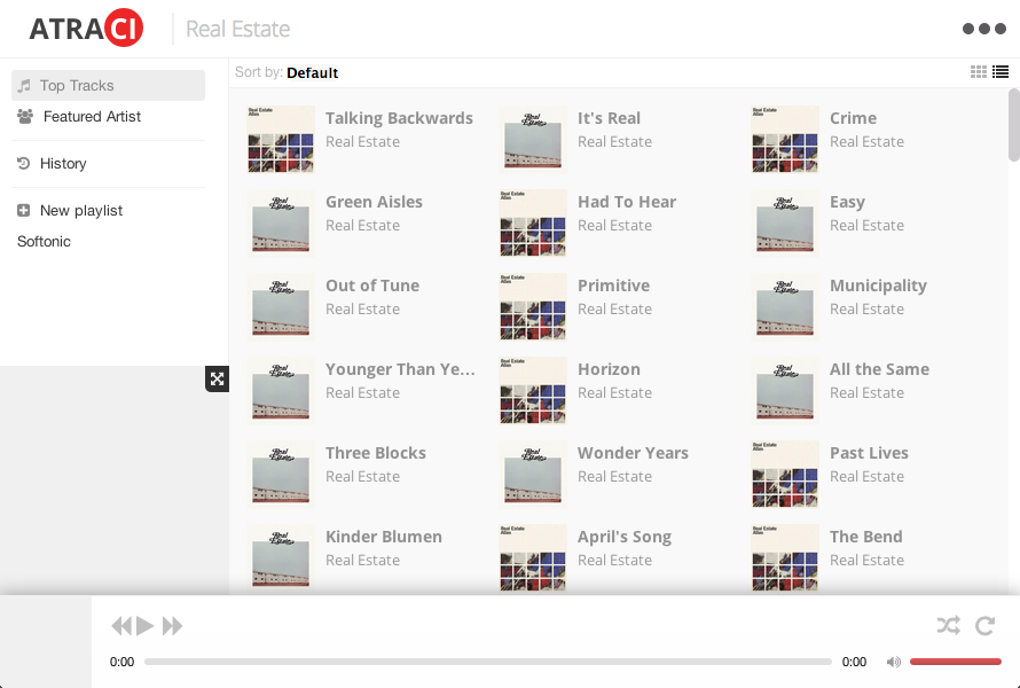
Task: Play Had To Hear track
Action: coord(627,202)
